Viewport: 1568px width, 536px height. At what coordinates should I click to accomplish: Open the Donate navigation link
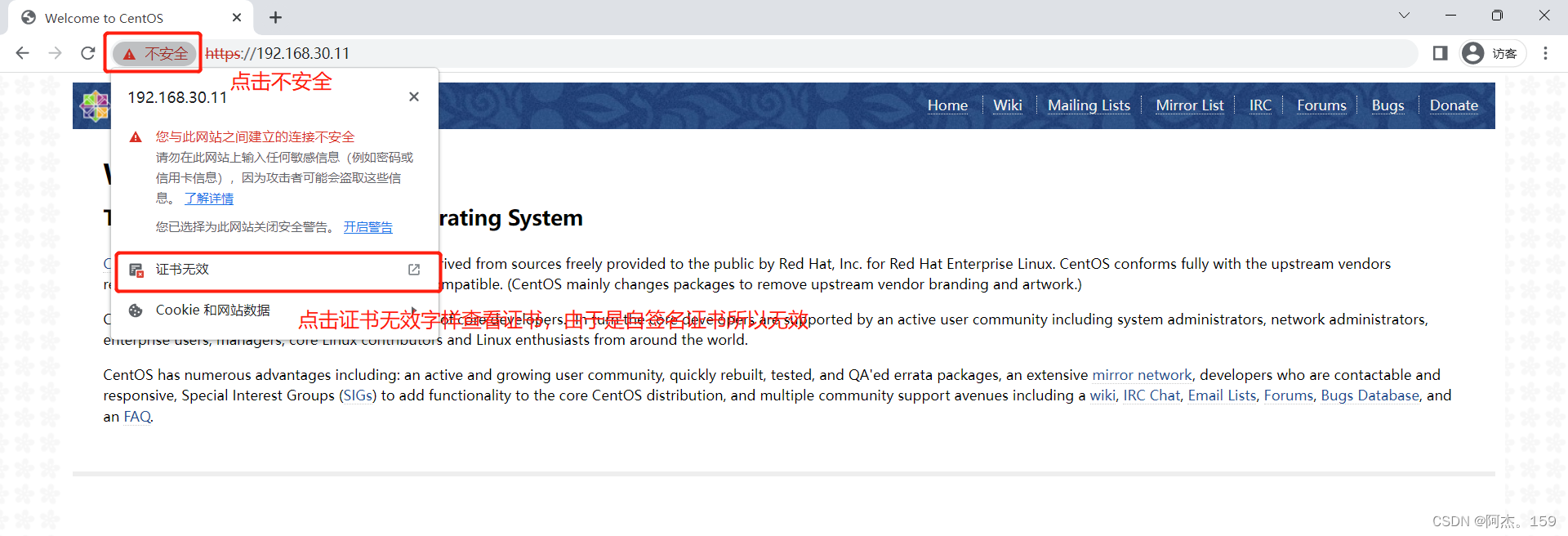[1454, 105]
